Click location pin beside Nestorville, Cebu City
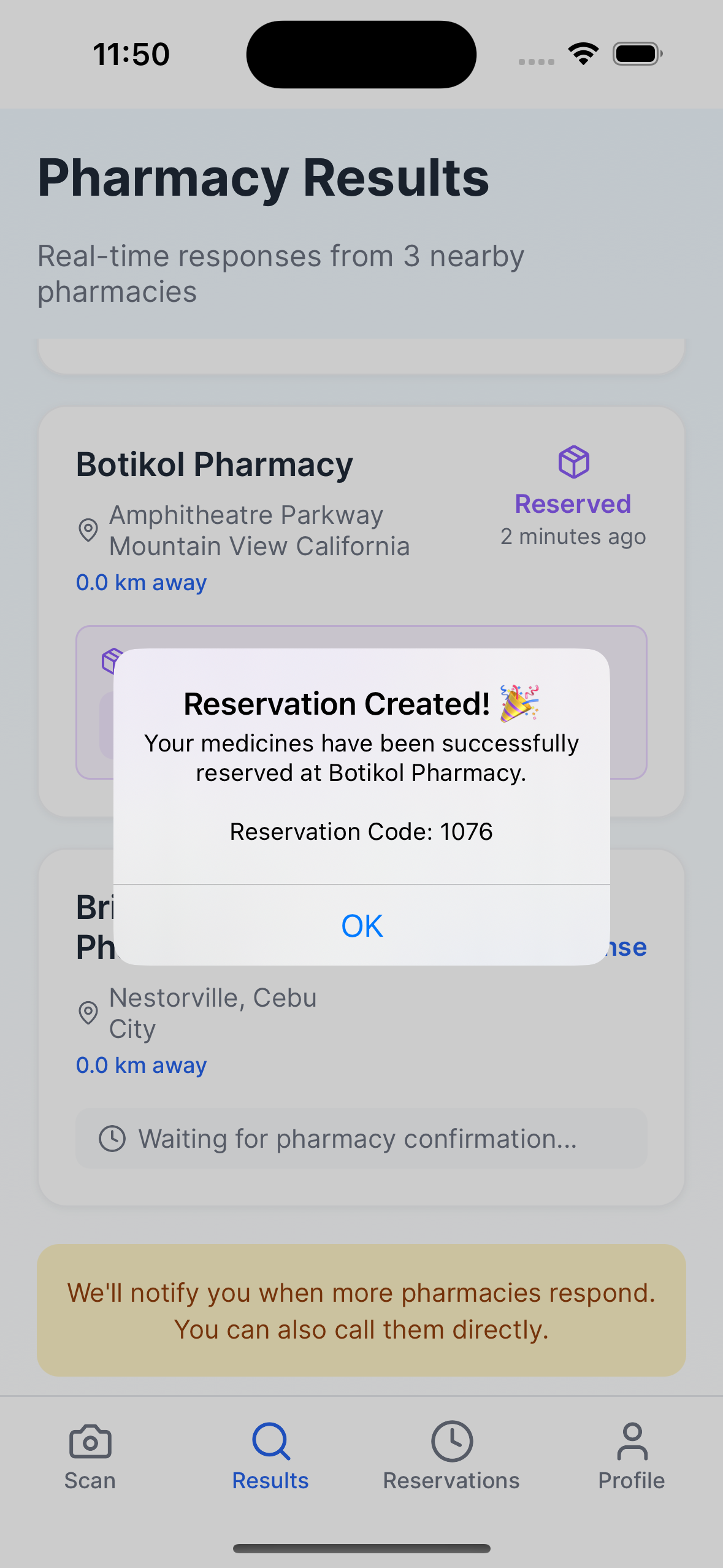723x1568 pixels. point(88,1013)
